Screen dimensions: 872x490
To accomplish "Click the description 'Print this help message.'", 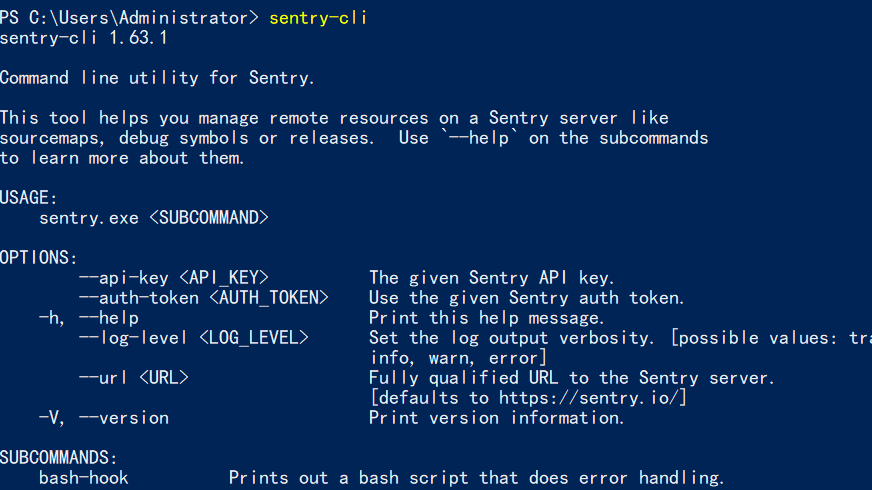I will (487, 318).
